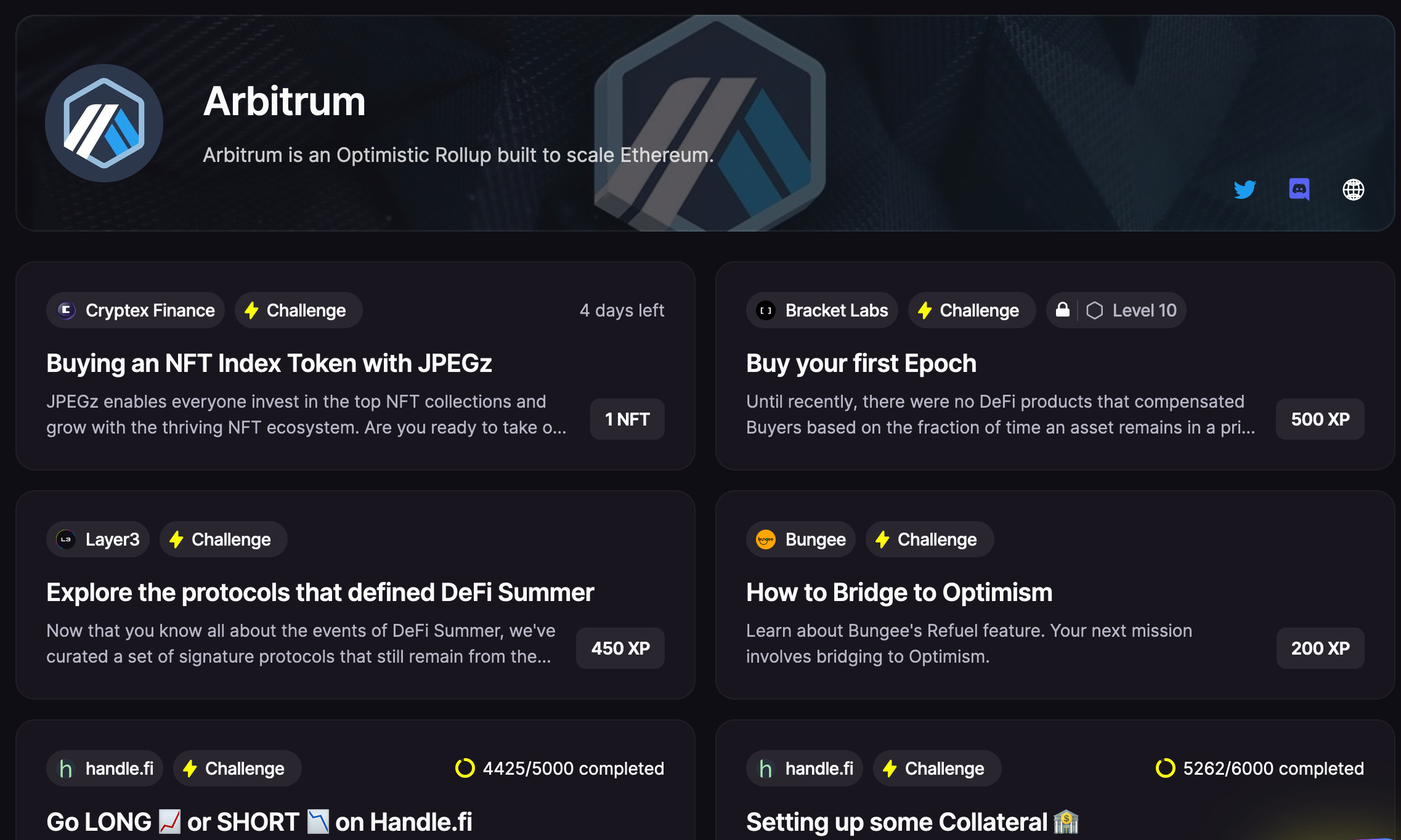
Task: Open Arbitrum's Twitter profile icon
Action: [1245, 190]
